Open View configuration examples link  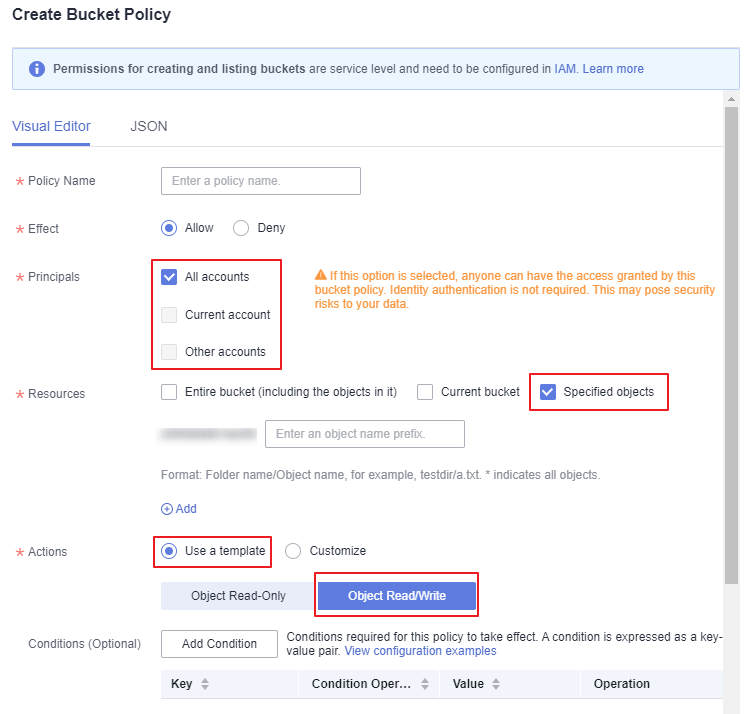coord(420,651)
